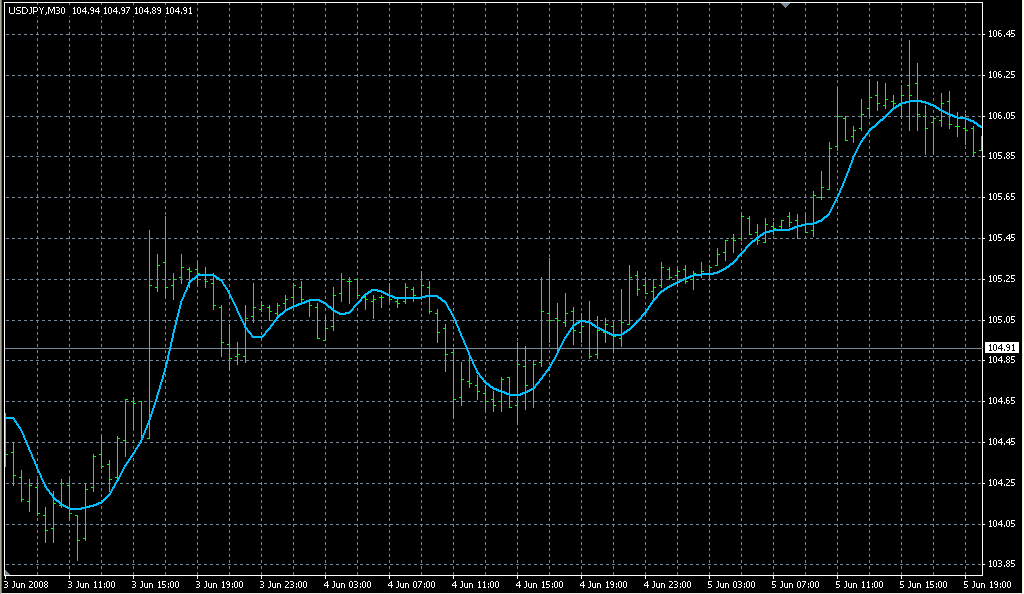The width and height of the screenshot is (1024, 594).
Task: Click the 4 Jun 23:00 time label
Action: tap(669, 584)
